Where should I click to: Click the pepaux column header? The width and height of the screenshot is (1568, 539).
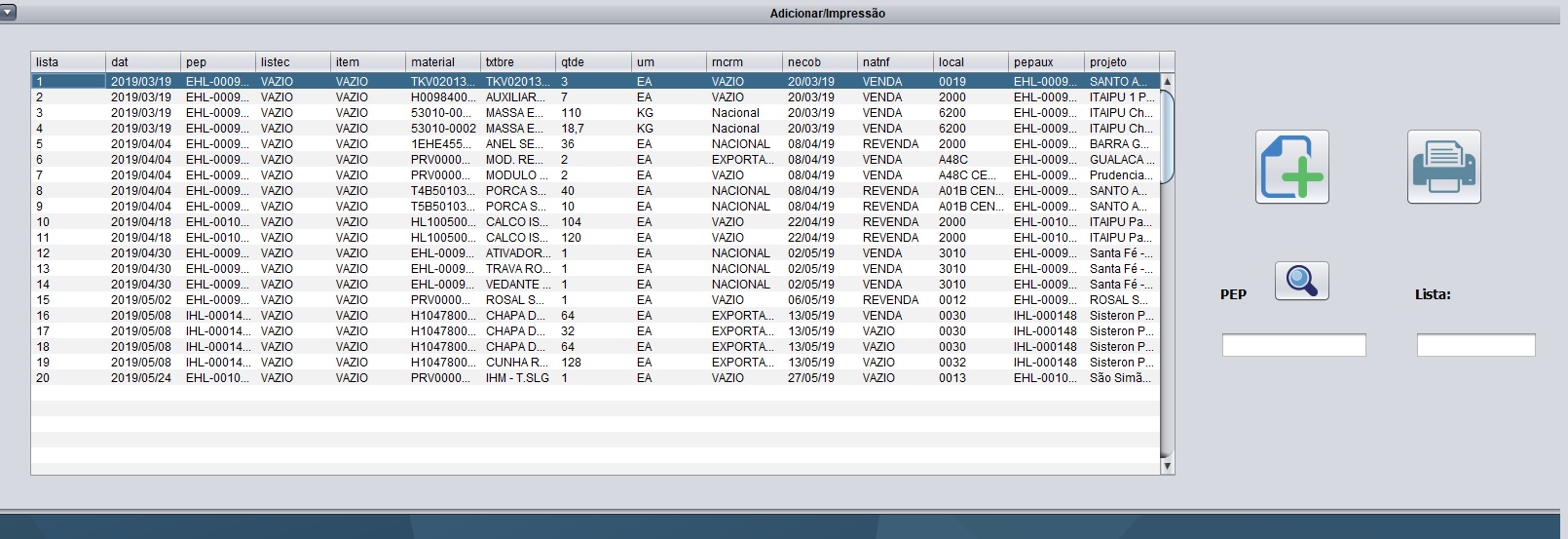point(1046,61)
